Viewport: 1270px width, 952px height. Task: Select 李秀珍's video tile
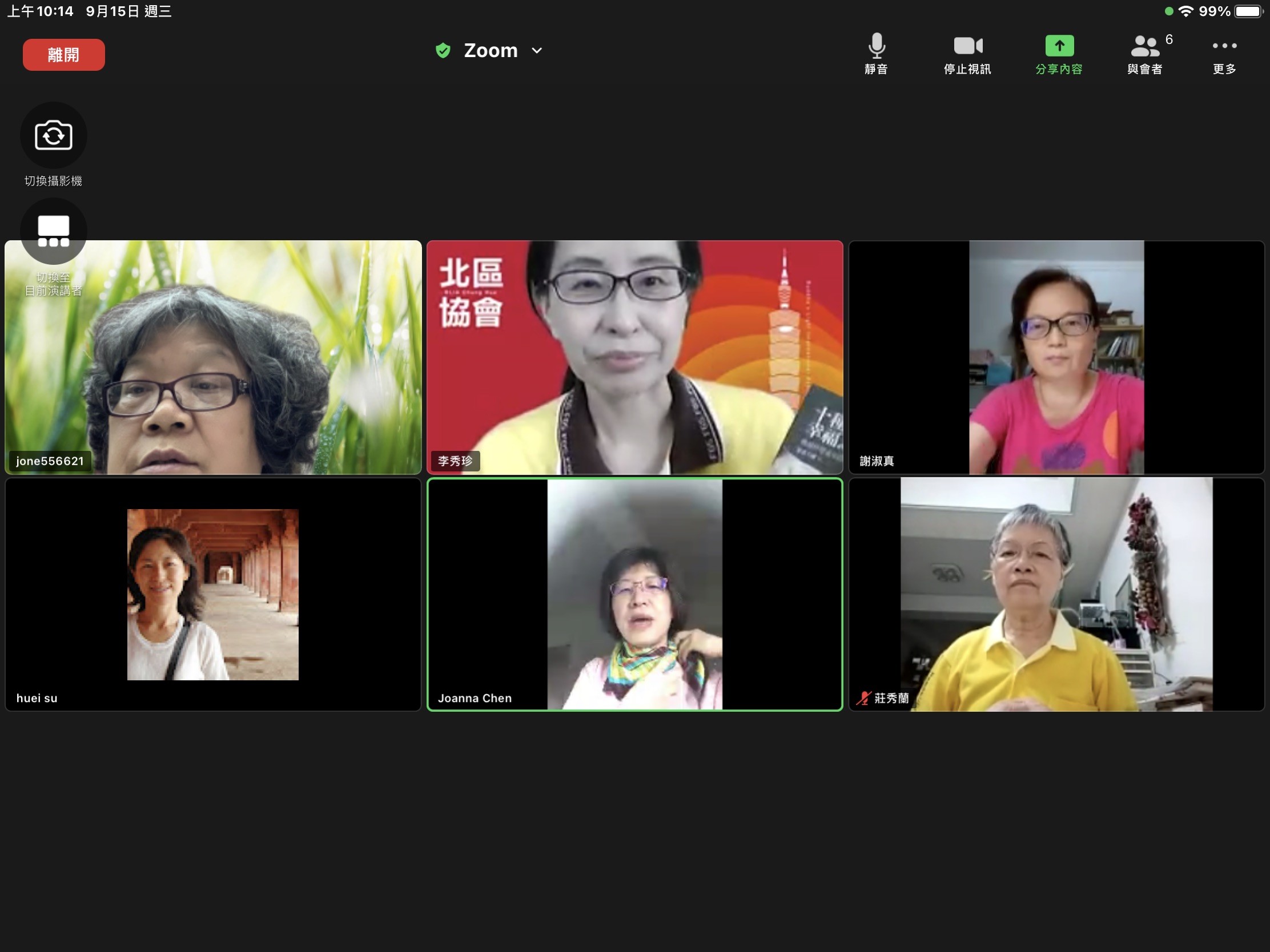pos(634,357)
